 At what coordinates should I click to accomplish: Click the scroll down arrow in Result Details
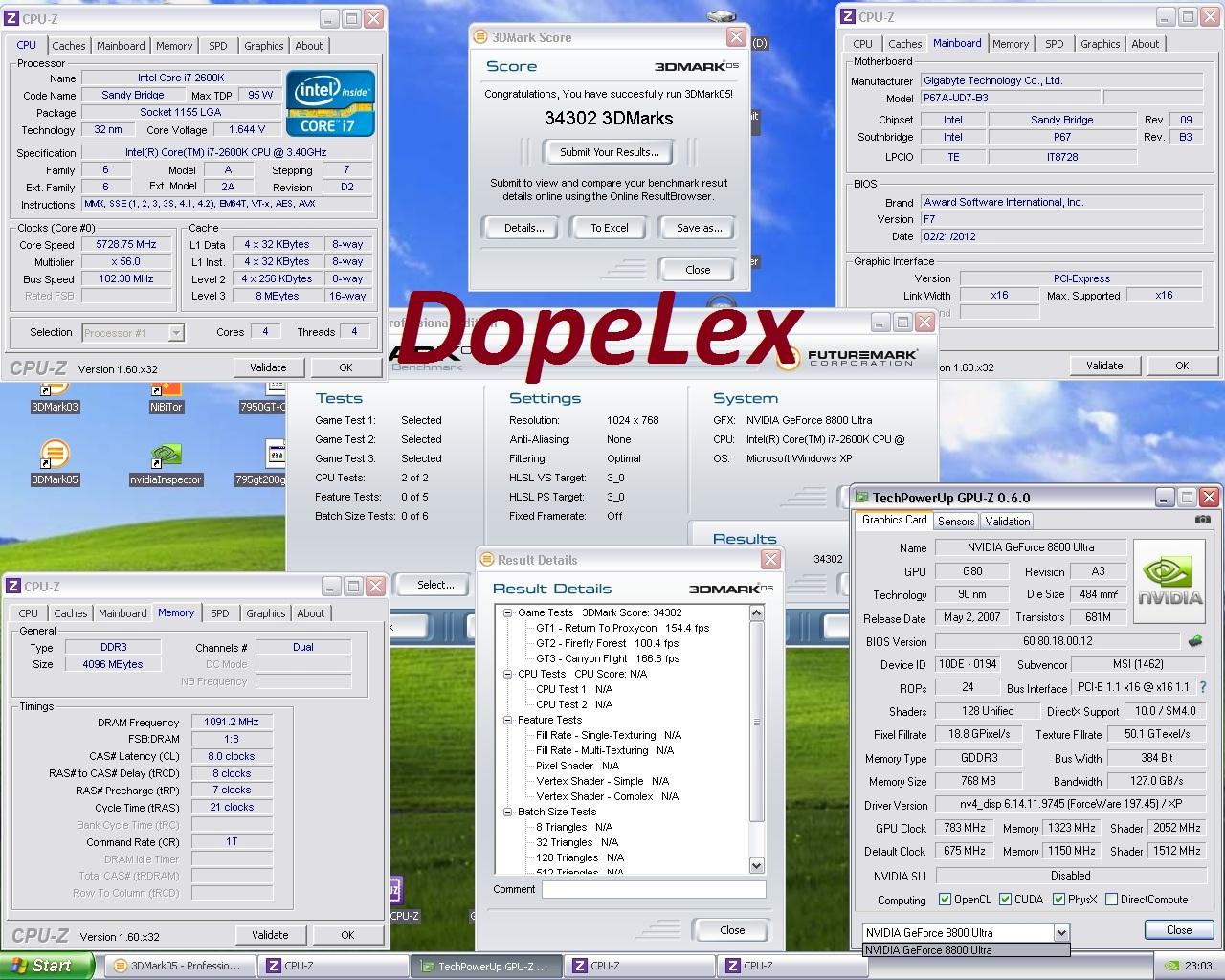pyautogui.click(x=757, y=866)
